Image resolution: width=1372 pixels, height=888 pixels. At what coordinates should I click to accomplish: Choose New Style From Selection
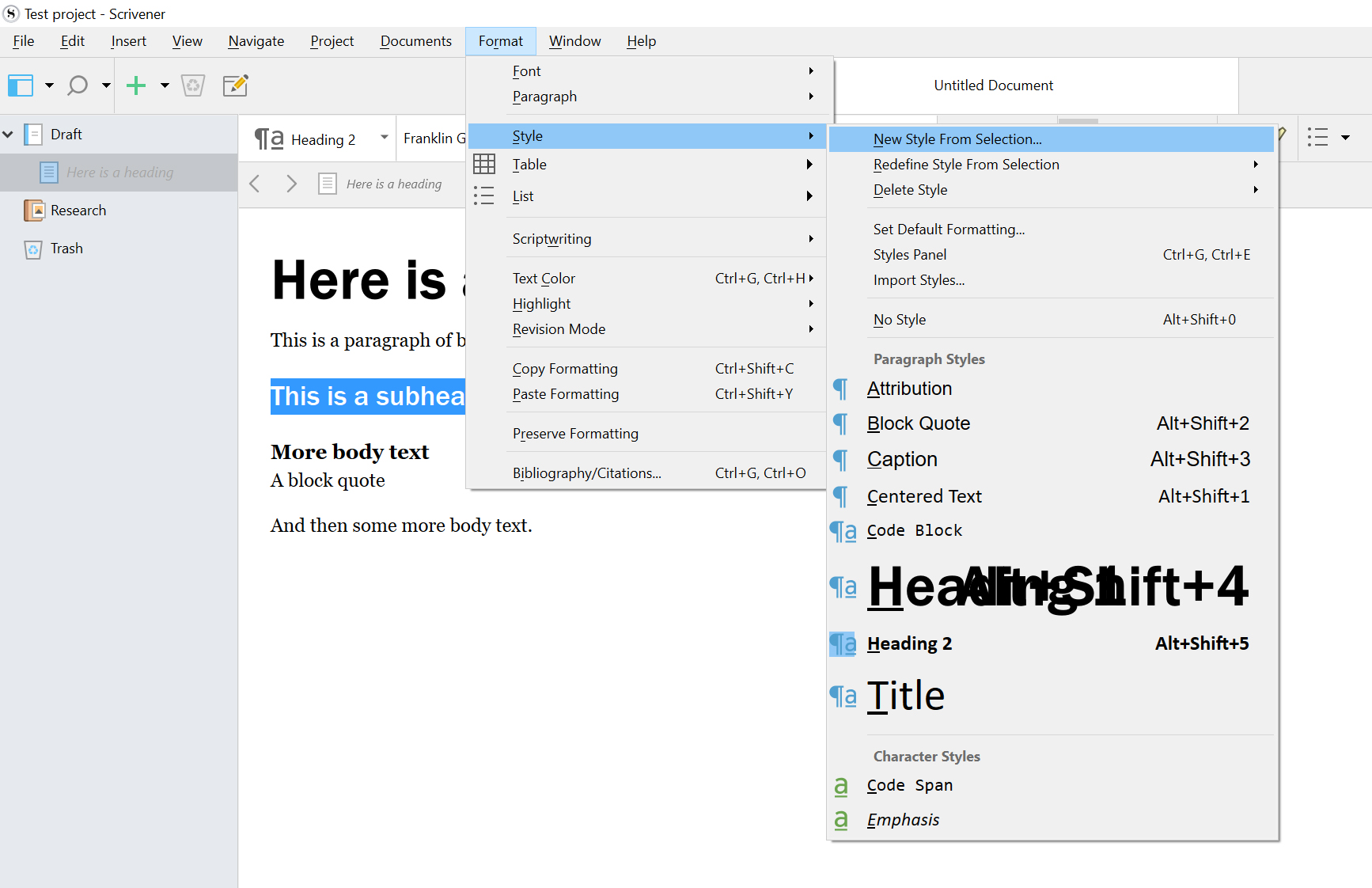click(1052, 139)
